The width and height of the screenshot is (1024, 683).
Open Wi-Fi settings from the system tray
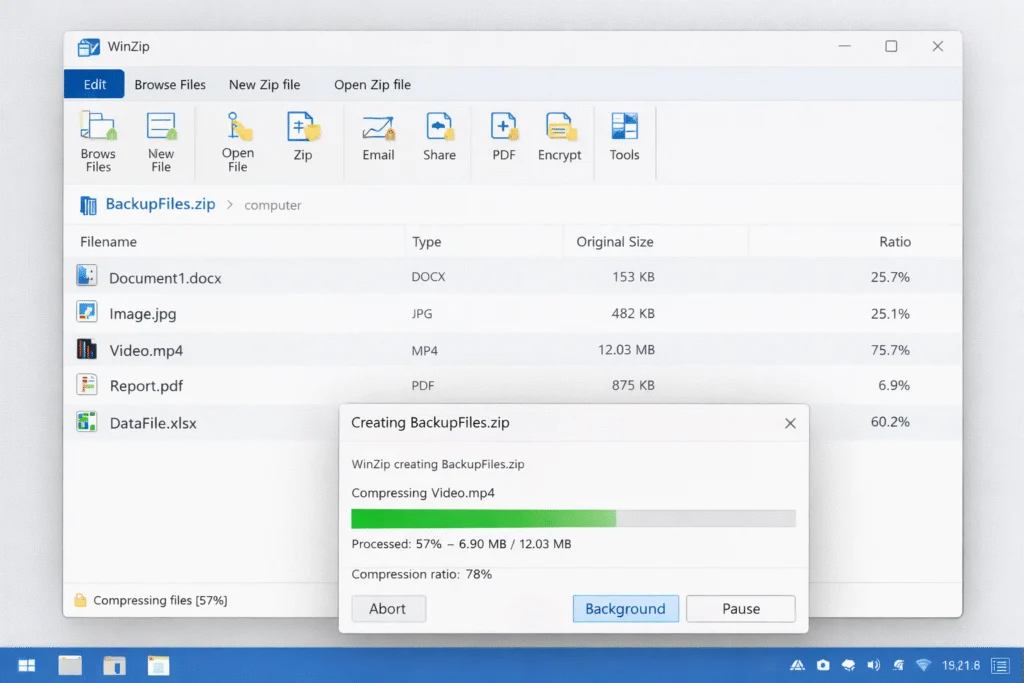coord(923,664)
